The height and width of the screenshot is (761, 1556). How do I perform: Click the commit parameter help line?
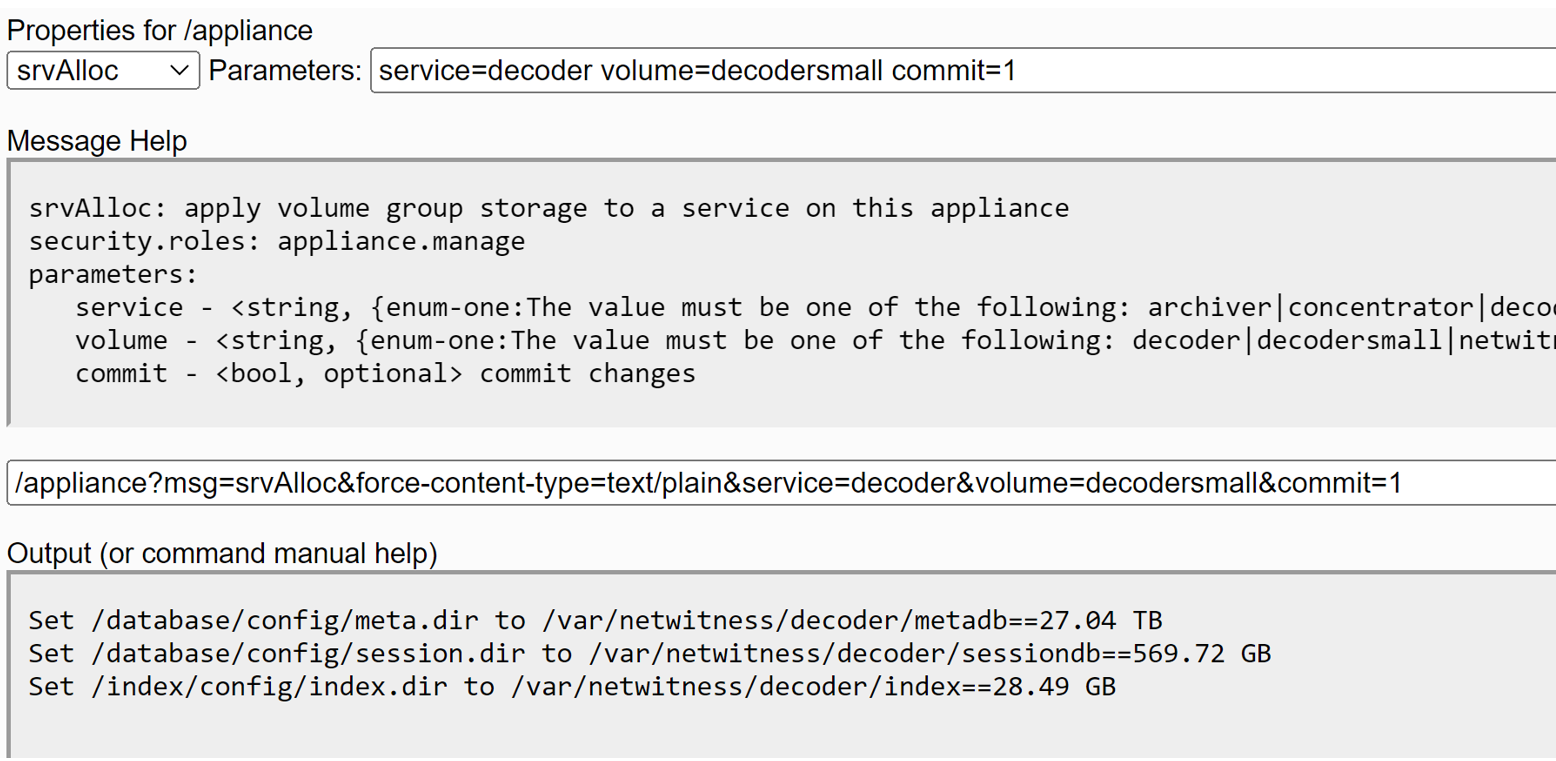(x=385, y=374)
